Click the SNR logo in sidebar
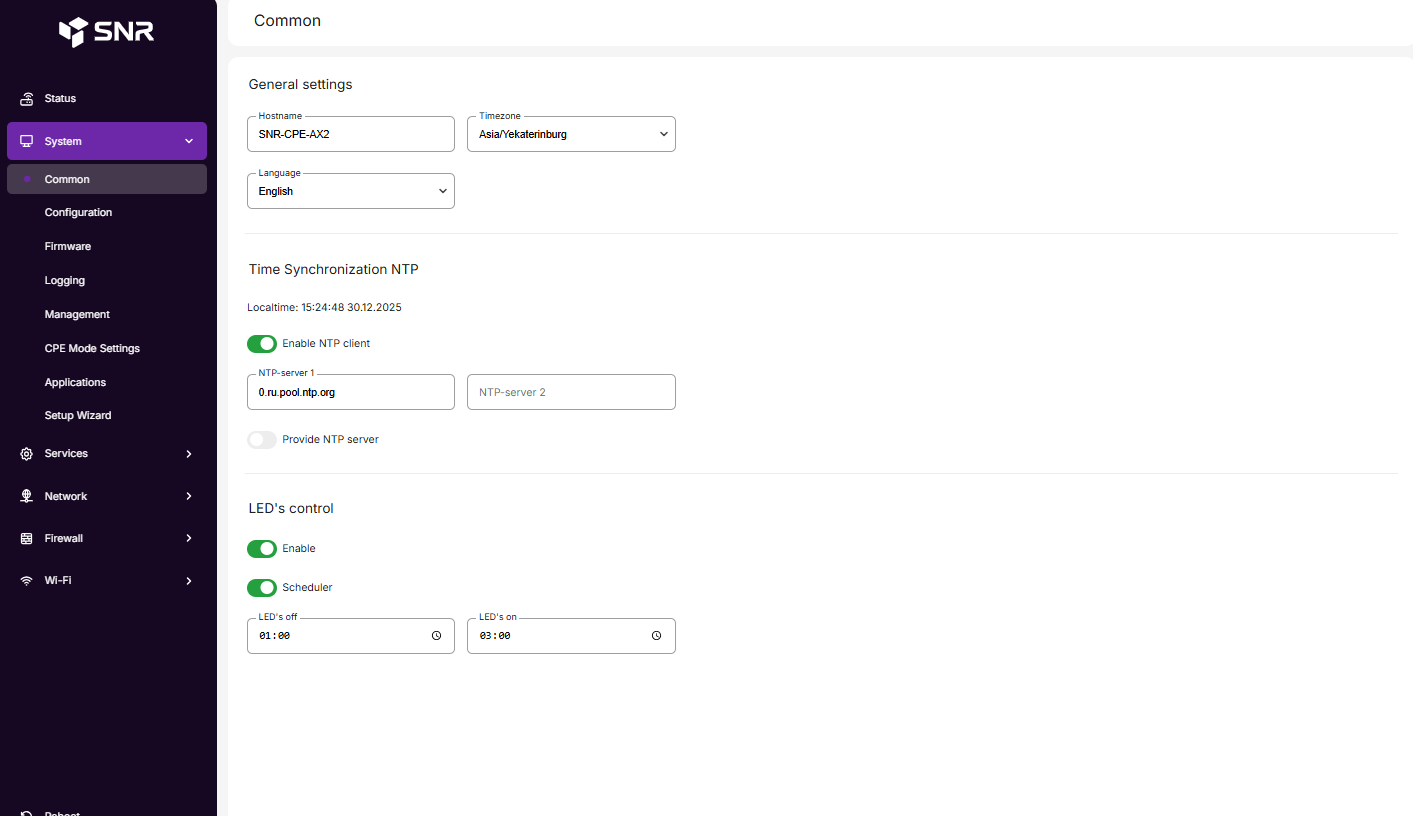The height and width of the screenshot is (816, 1413). (107, 32)
